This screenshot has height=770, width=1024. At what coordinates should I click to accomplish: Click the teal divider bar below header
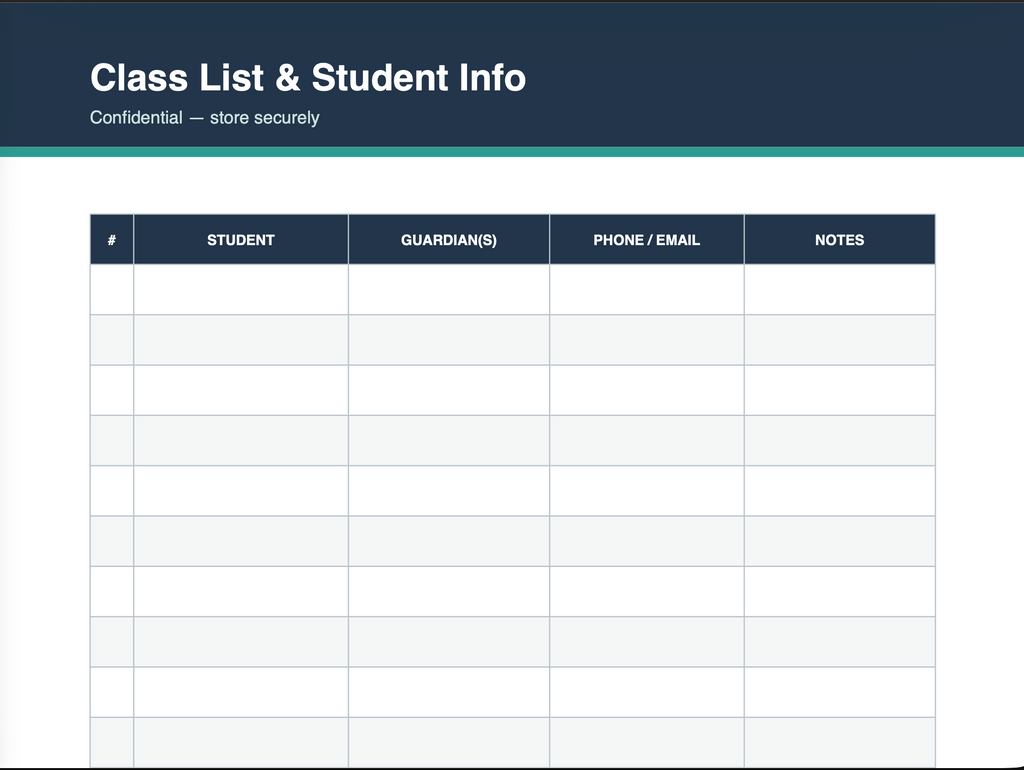click(x=512, y=152)
